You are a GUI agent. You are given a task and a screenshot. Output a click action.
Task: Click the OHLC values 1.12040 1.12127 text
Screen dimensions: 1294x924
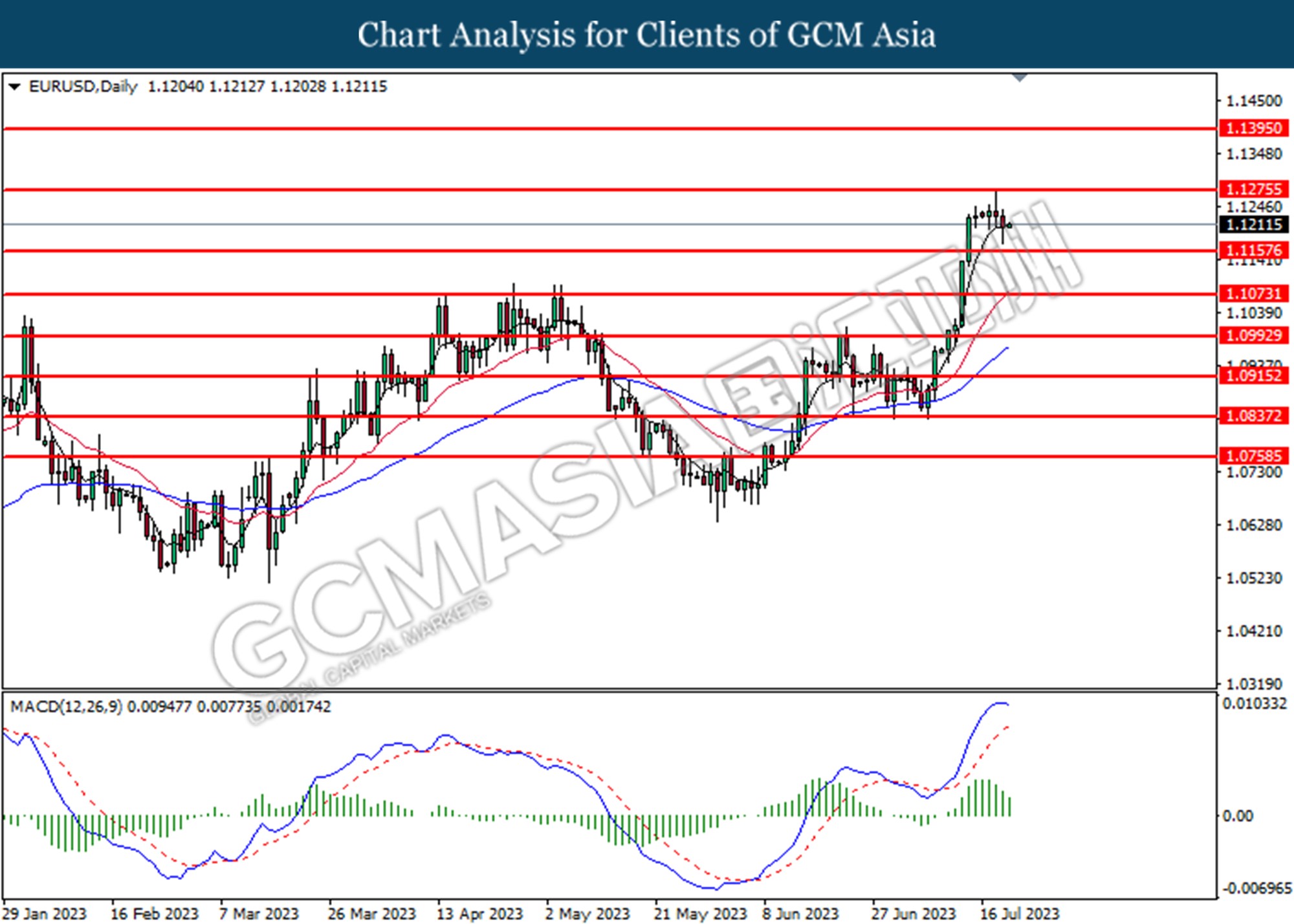(206, 87)
